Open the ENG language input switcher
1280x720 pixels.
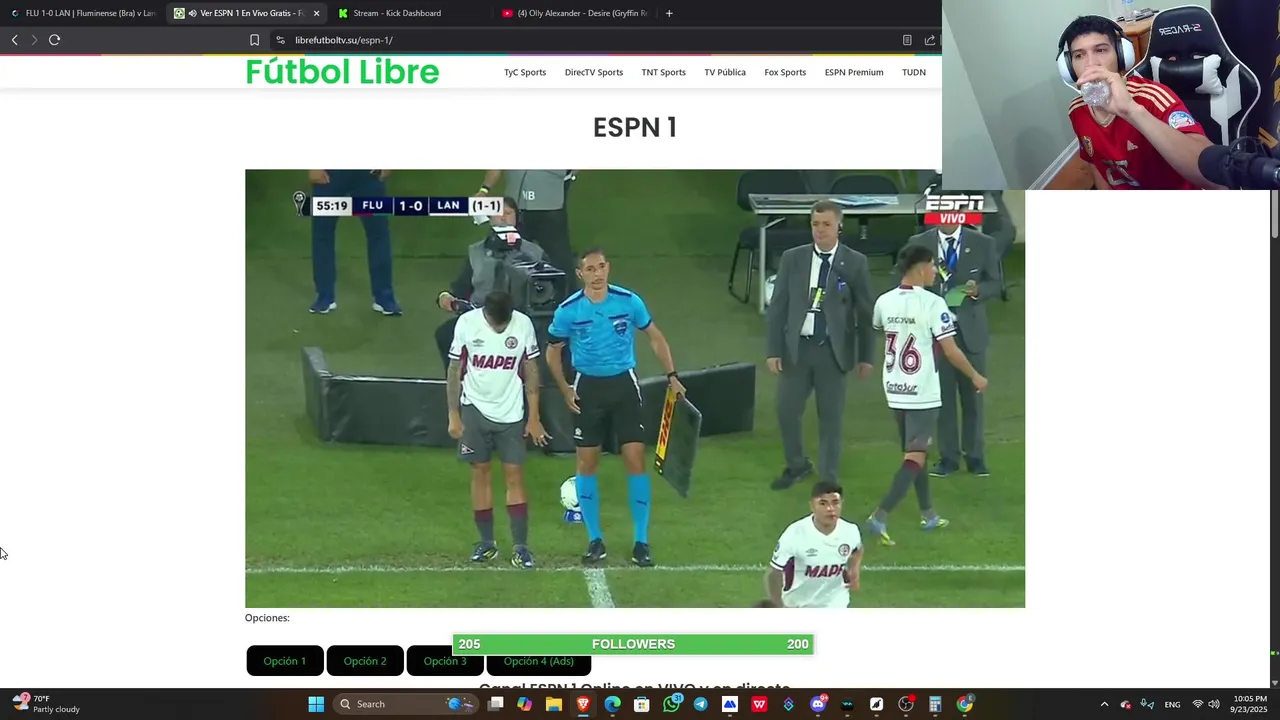point(1172,704)
